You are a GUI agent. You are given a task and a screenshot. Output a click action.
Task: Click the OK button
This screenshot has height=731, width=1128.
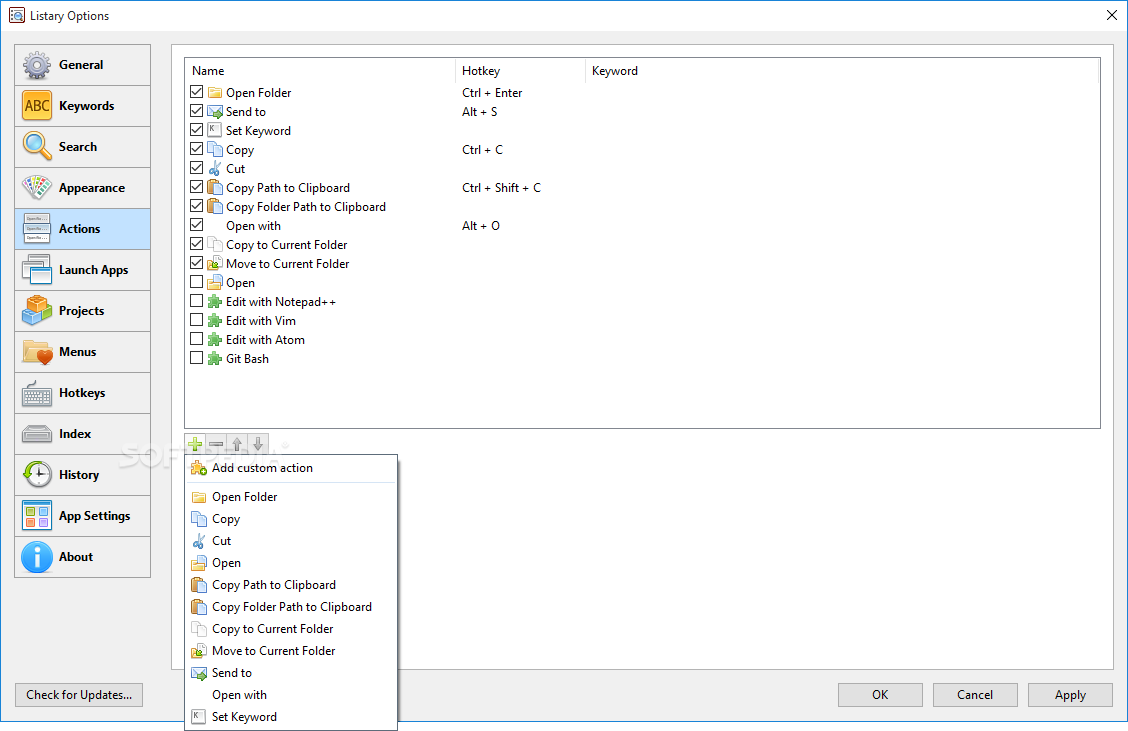pyautogui.click(x=880, y=695)
